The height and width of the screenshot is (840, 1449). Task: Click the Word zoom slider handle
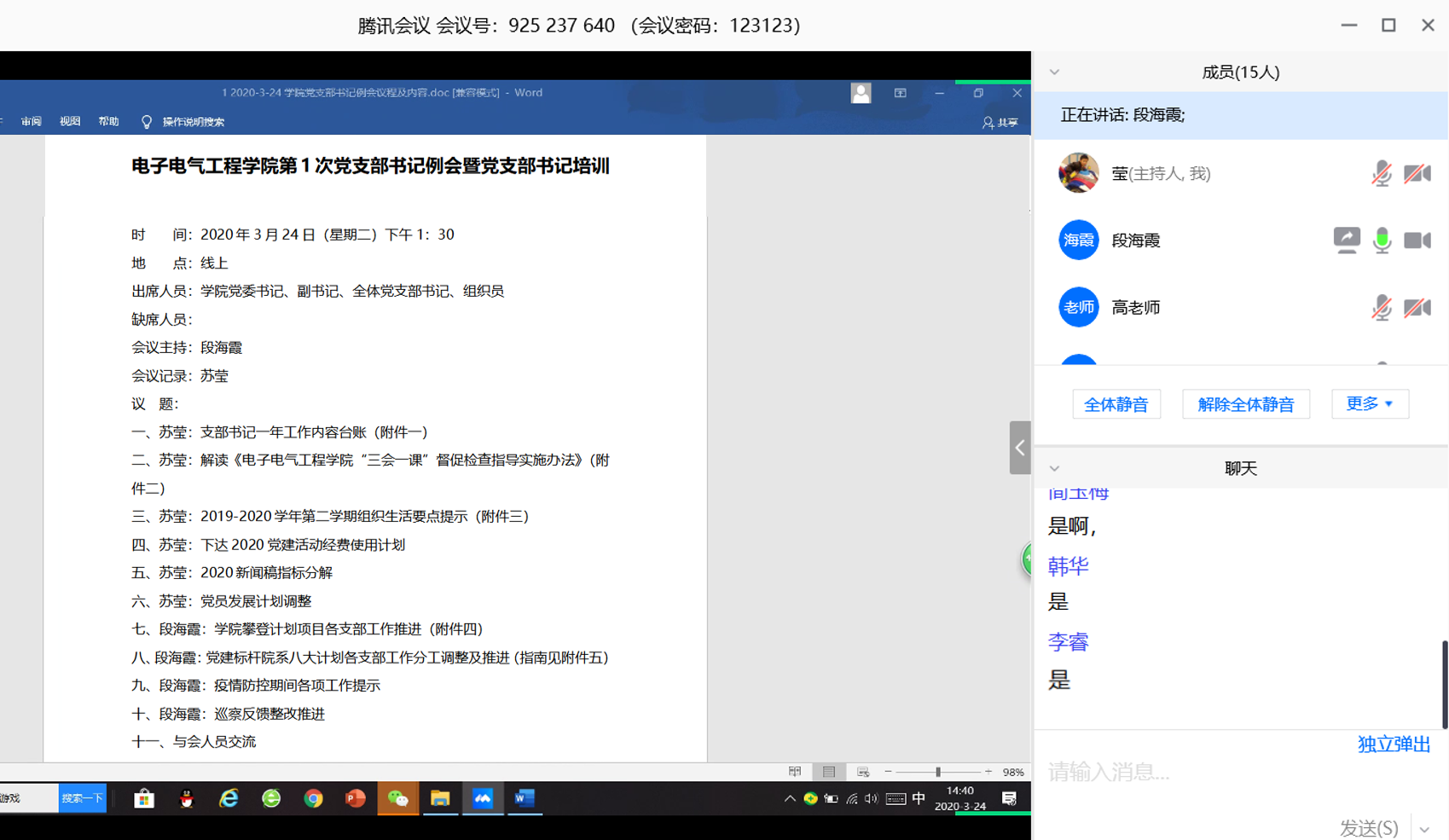tap(938, 772)
